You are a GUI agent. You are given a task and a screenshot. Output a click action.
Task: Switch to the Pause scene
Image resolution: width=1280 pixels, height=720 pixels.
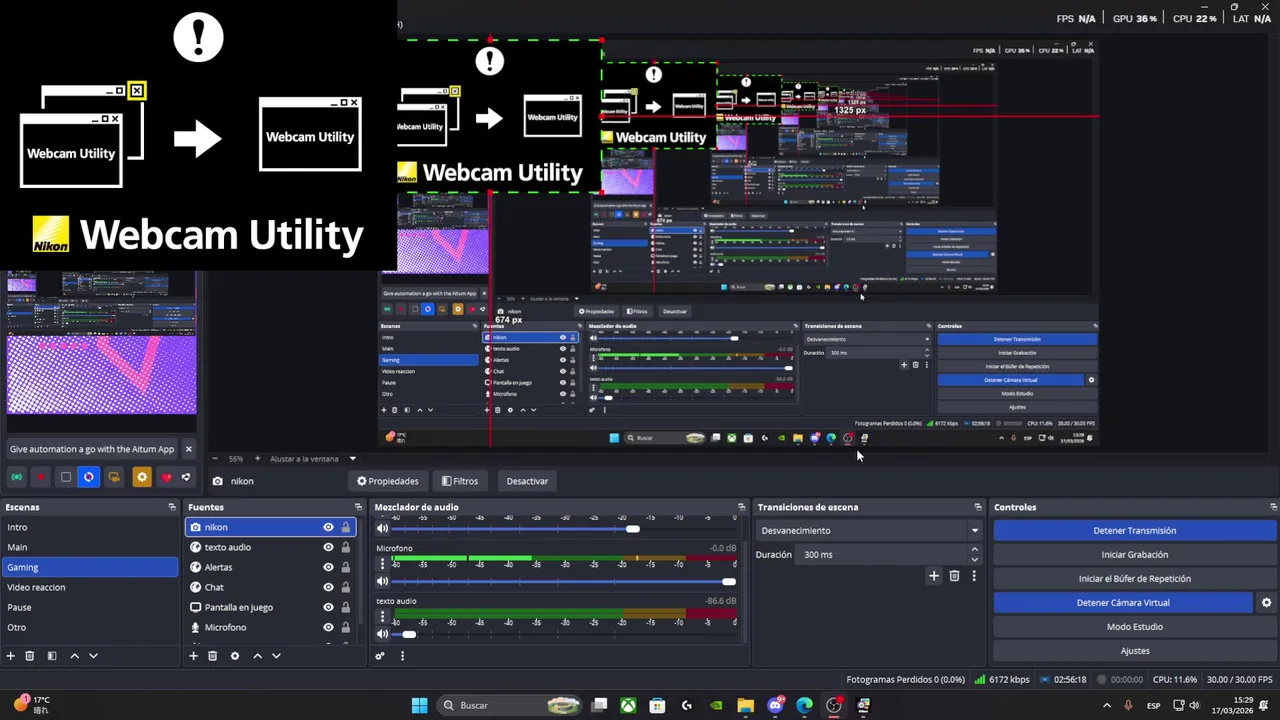90,607
